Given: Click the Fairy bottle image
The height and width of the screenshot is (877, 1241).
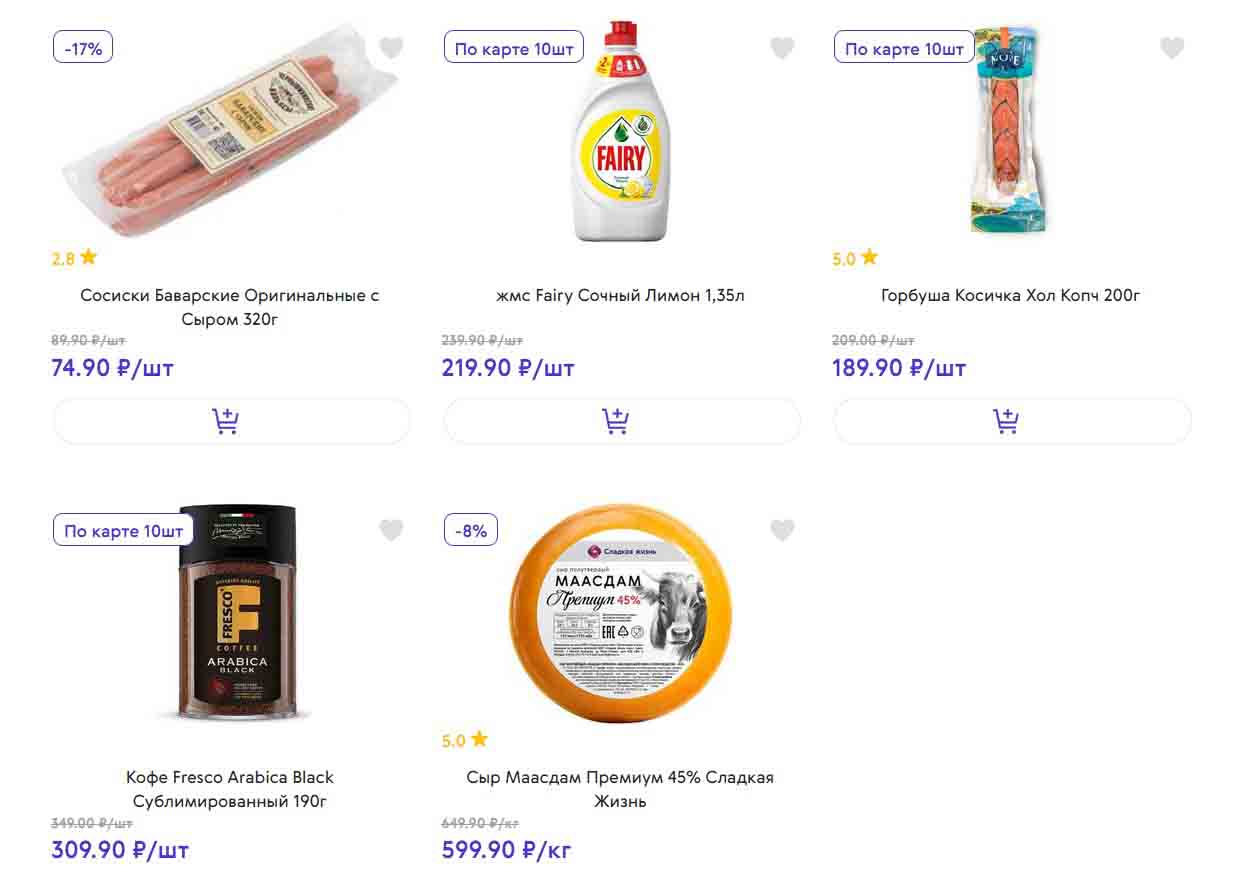Looking at the screenshot, I should point(620,135).
